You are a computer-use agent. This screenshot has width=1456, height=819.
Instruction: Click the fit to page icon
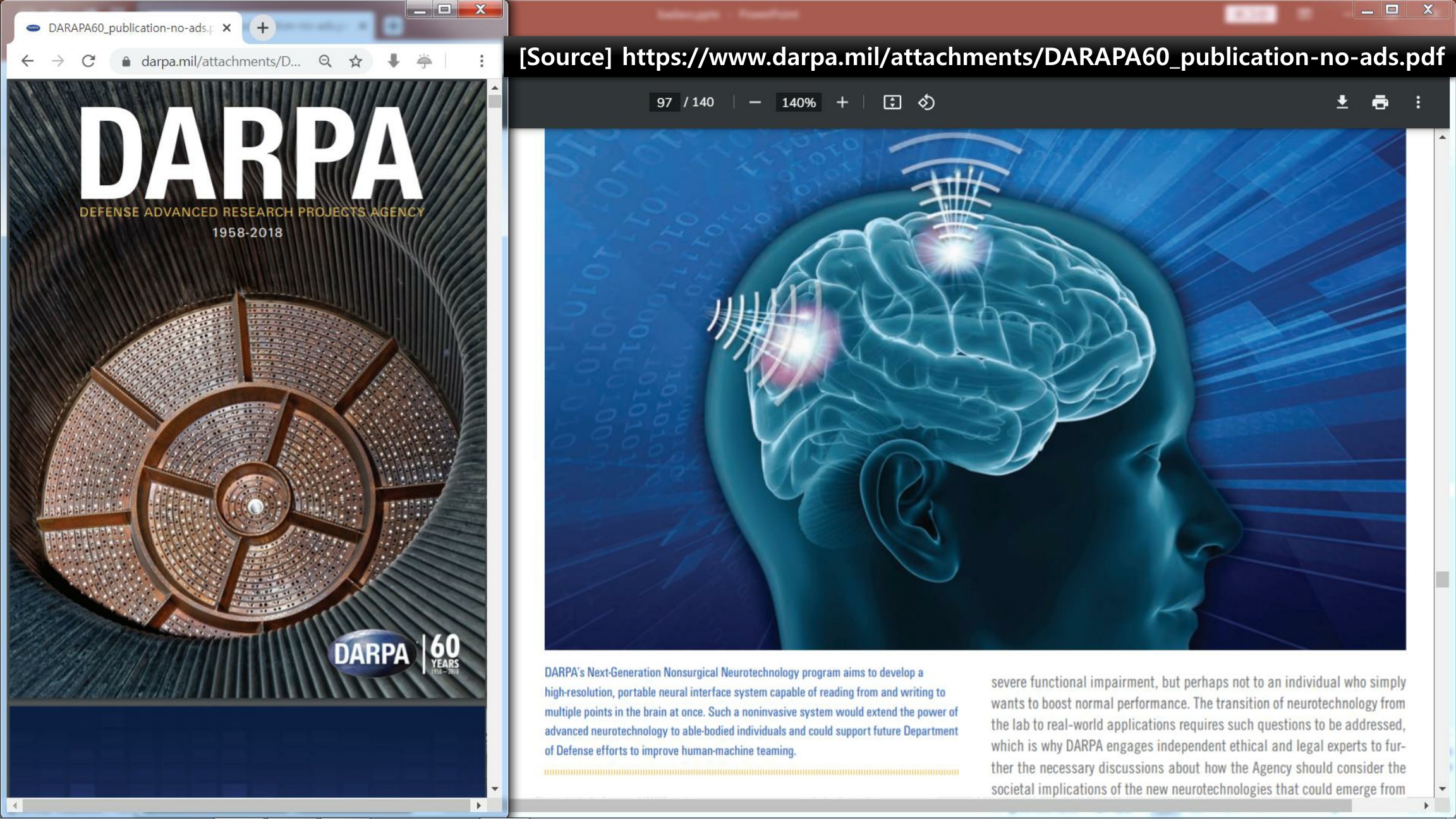tap(892, 102)
